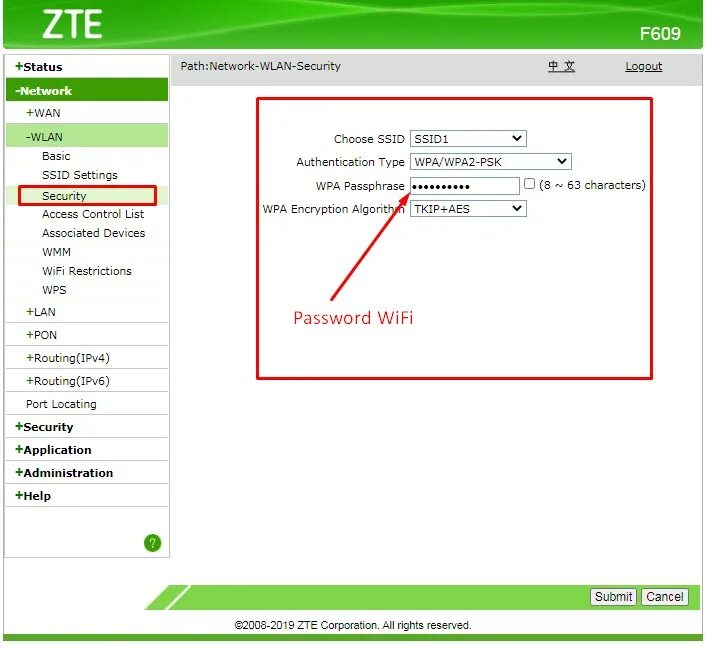
Task: Collapse the WLAN submenu
Action: click(87, 136)
